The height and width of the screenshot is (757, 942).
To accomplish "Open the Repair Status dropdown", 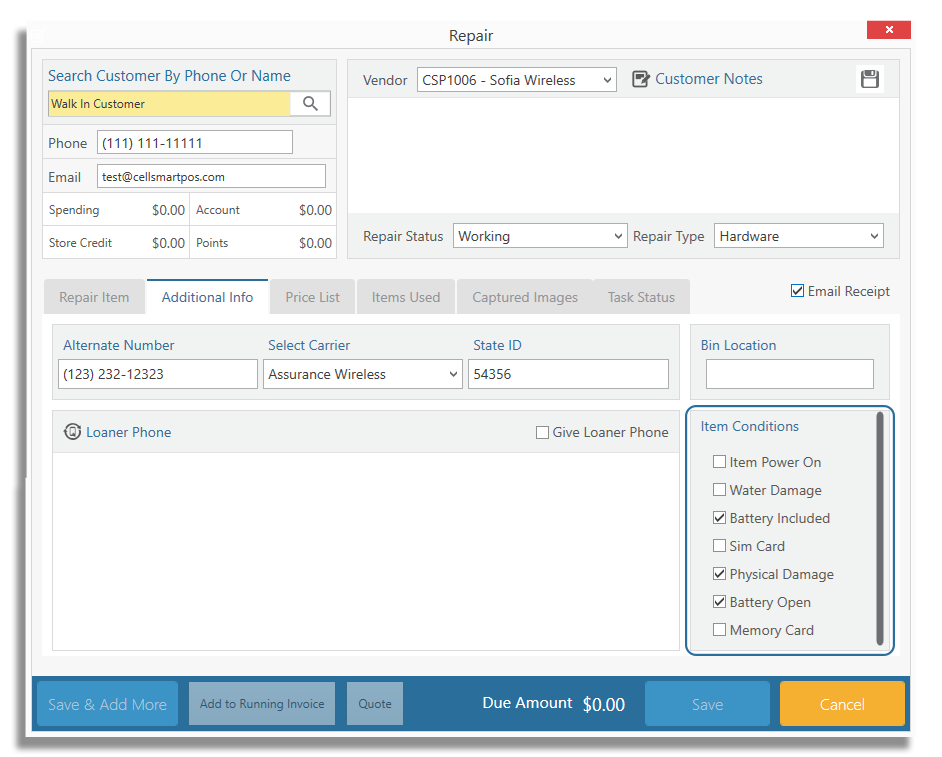I will [x=540, y=236].
